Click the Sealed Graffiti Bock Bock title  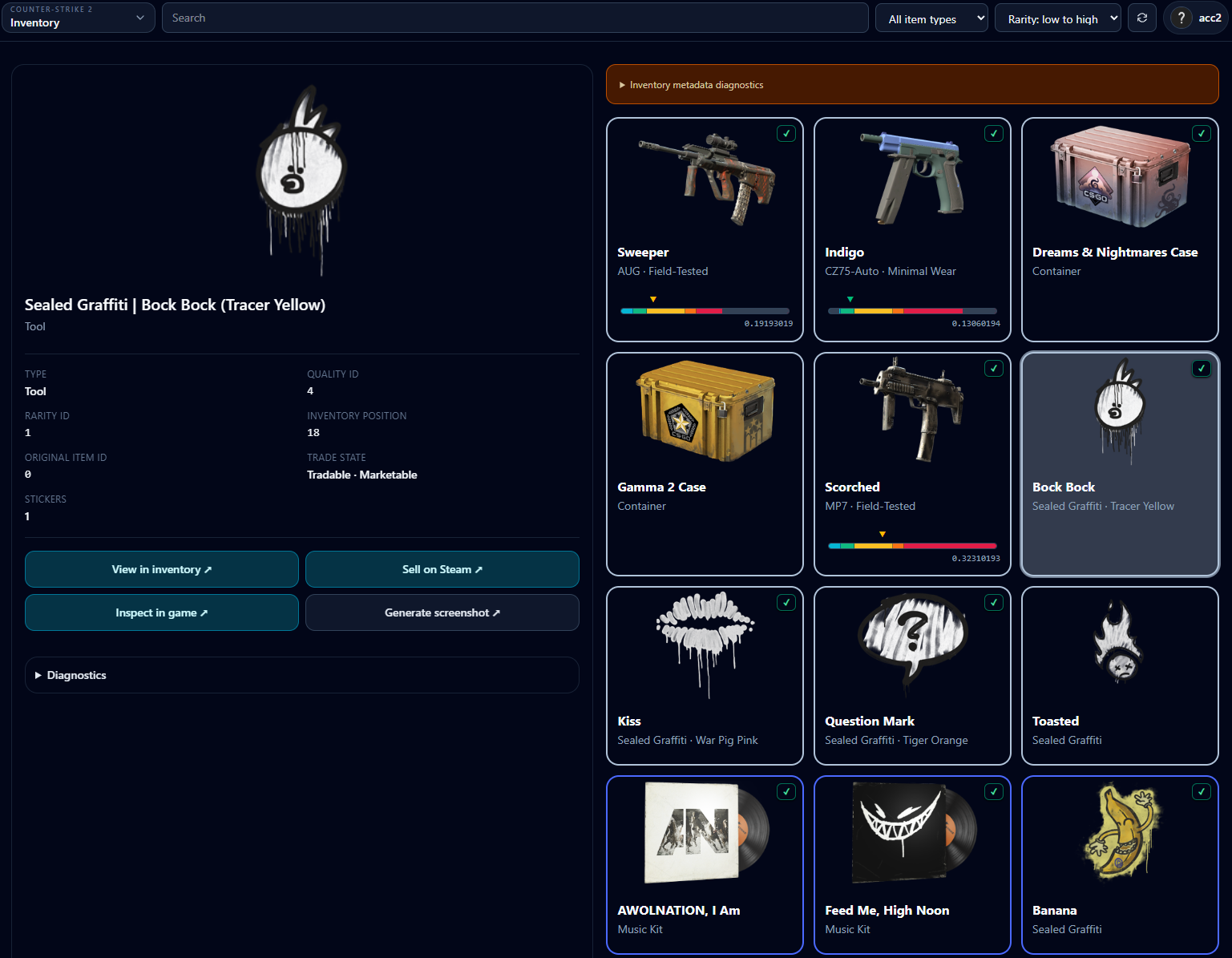(x=175, y=305)
